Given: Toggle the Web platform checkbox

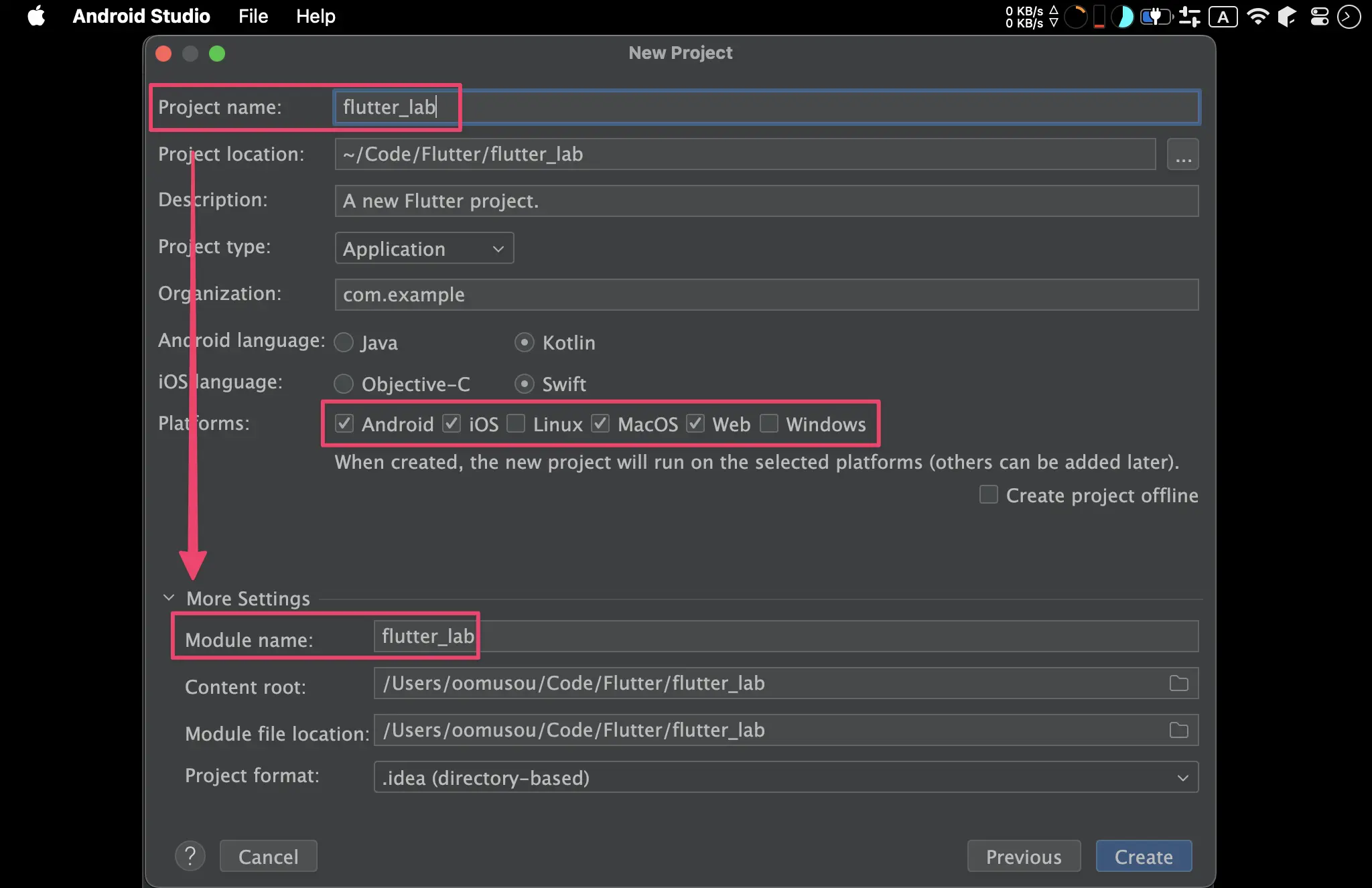Looking at the screenshot, I should click(695, 424).
